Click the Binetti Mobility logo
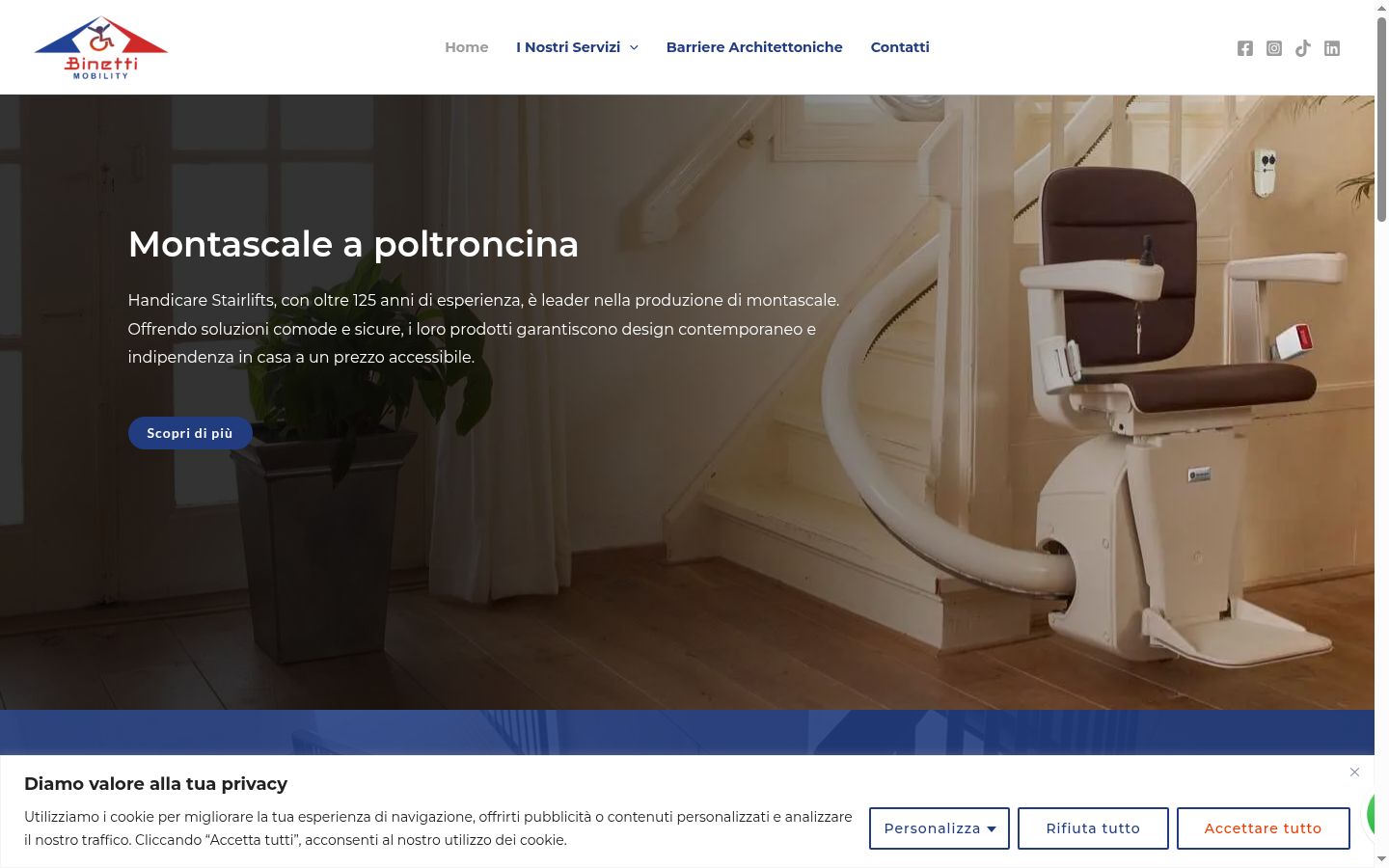Viewport: 1389px width, 868px height. (x=101, y=47)
